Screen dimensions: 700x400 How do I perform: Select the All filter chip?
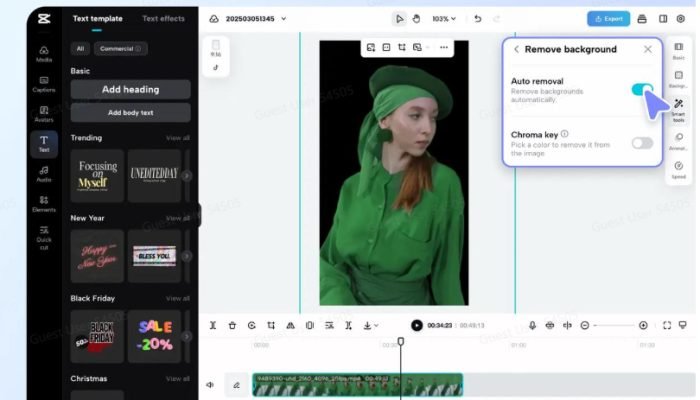[80, 49]
